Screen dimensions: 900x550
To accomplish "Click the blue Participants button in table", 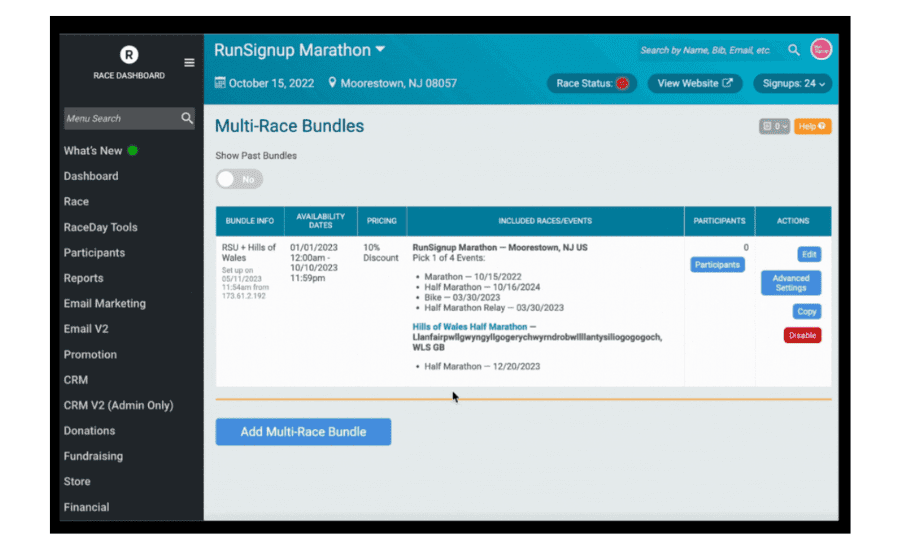I will click(717, 265).
